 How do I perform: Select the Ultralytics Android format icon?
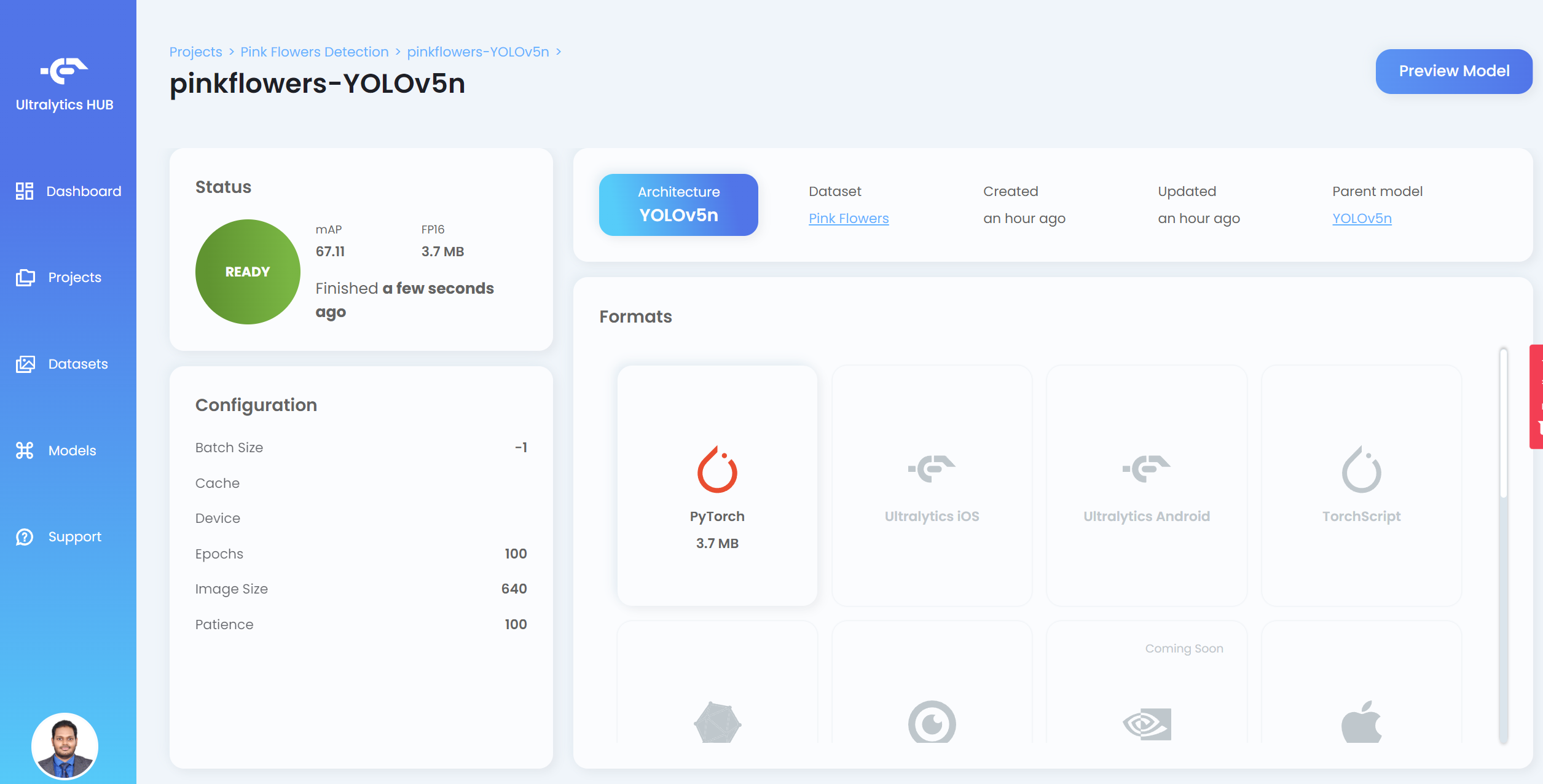pos(1147,469)
